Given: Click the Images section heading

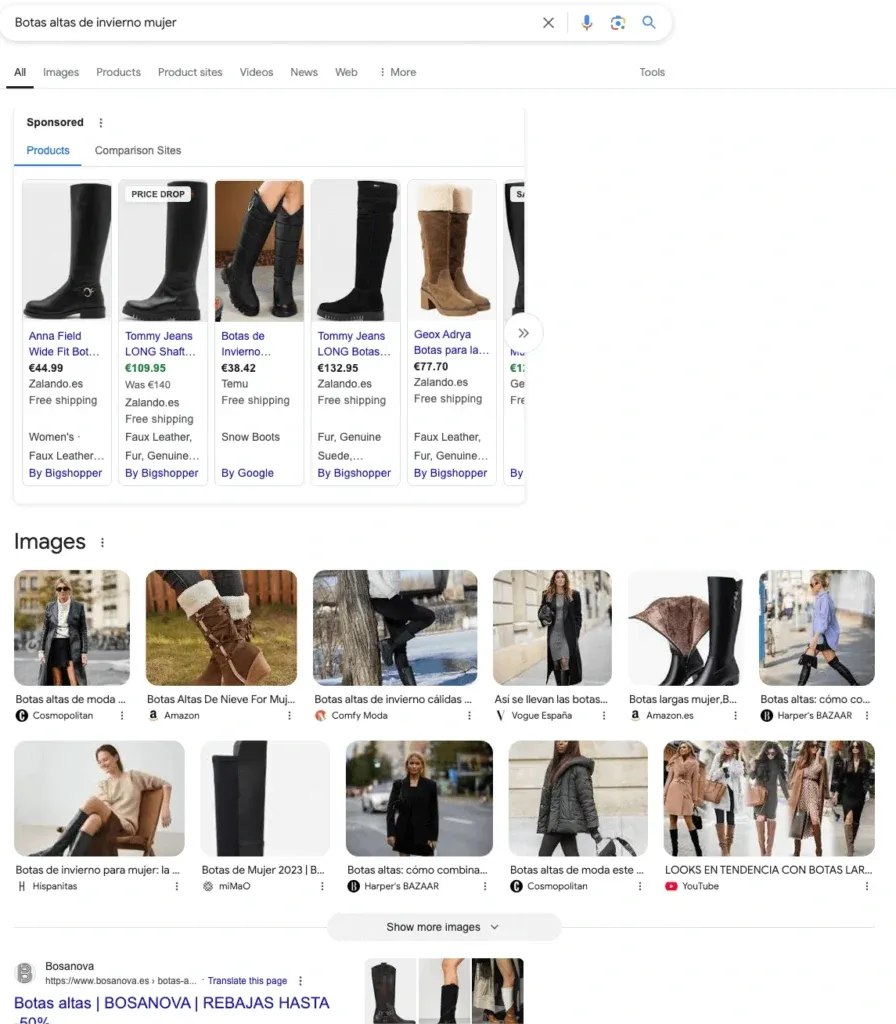Looking at the screenshot, I should pyautogui.click(x=50, y=542).
